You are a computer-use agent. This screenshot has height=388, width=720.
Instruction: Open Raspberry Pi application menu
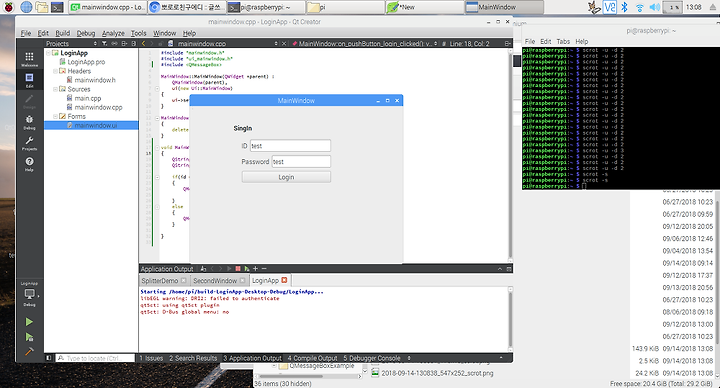(8, 7)
